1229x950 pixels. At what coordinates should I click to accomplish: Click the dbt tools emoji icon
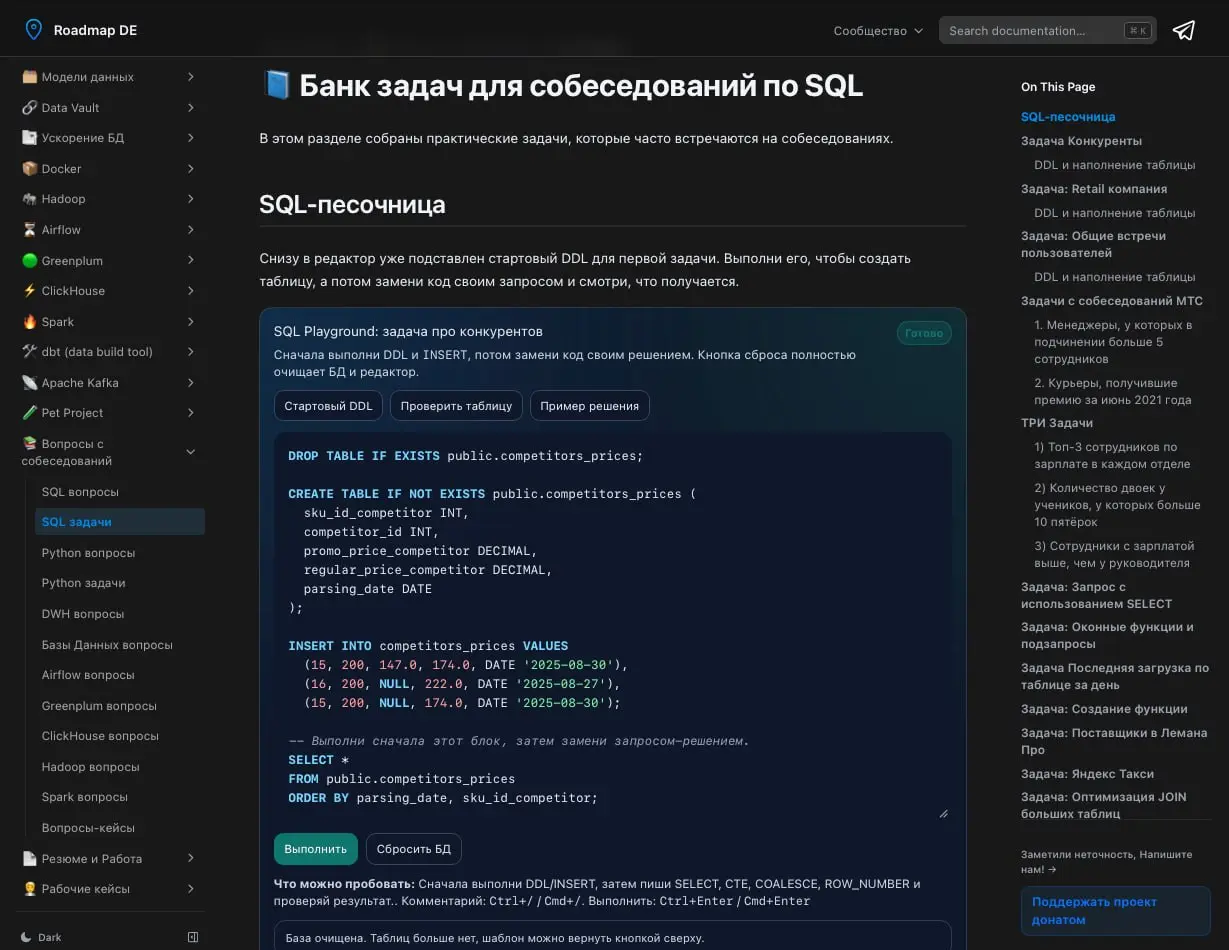pos(30,352)
